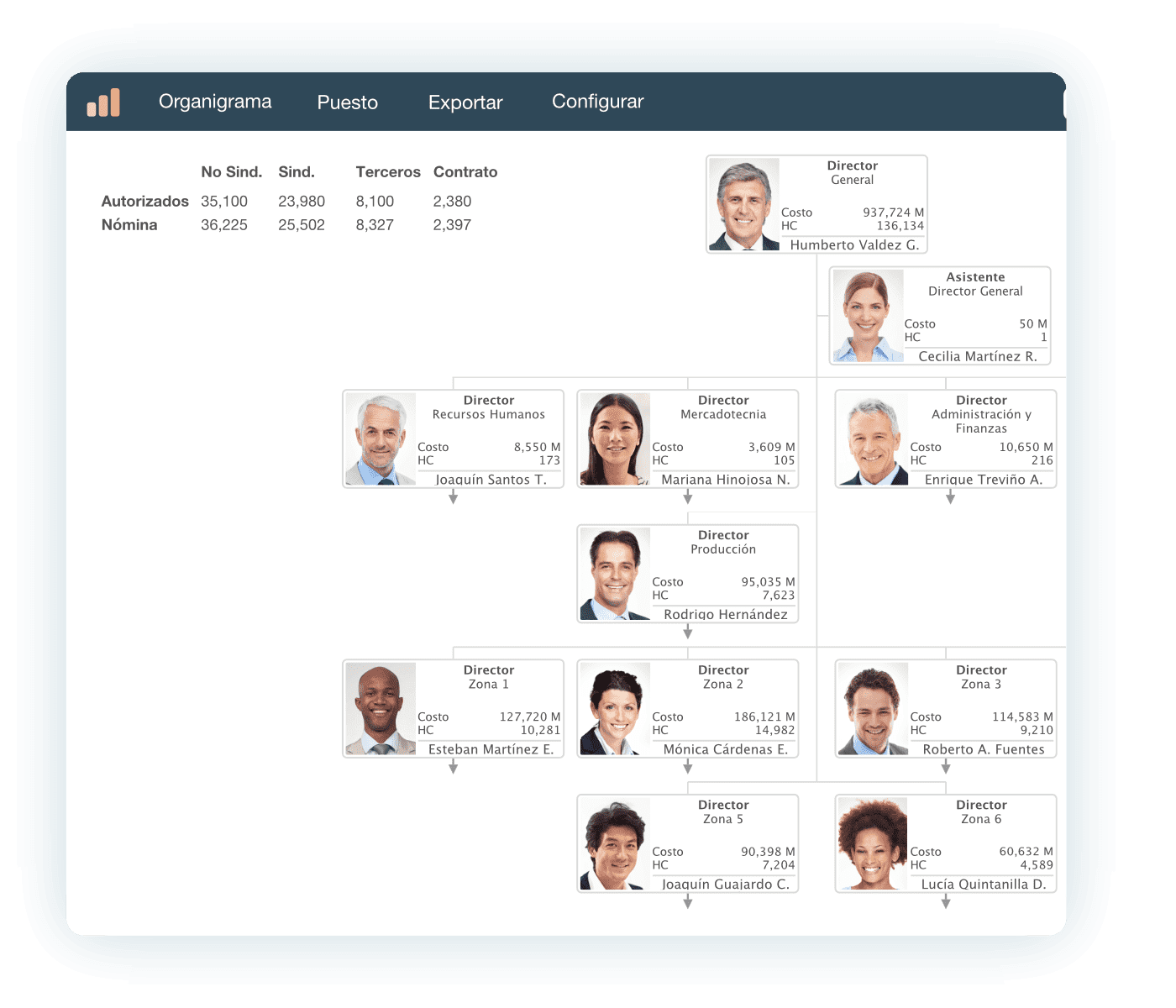The height and width of the screenshot is (1008, 1176).
Task: Open the Configurar menu
Action: click(598, 102)
